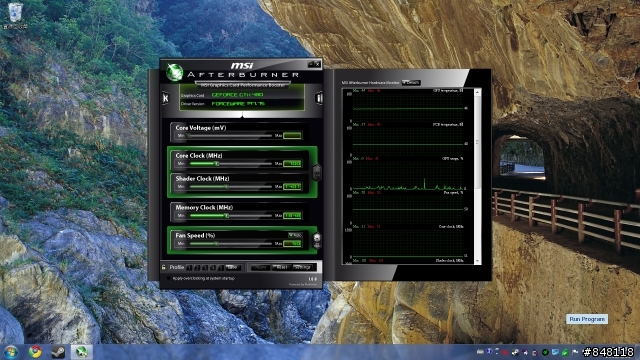The width and height of the screenshot is (640, 360).
Task: Click the green checkmark round tray icon
Action: [x=545, y=352]
